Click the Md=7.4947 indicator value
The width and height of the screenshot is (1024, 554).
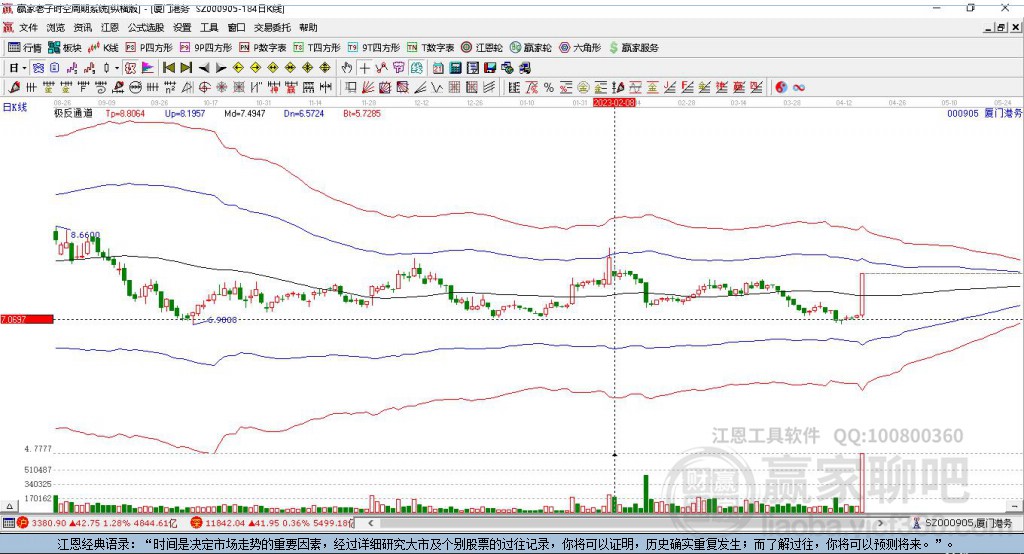point(245,113)
